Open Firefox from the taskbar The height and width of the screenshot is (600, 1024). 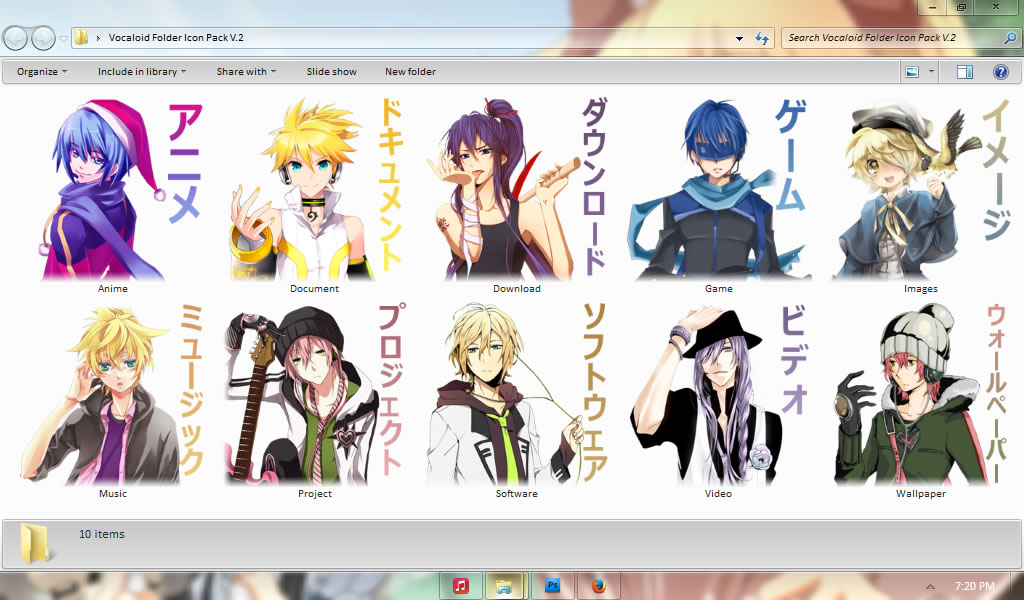[x=598, y=586]
